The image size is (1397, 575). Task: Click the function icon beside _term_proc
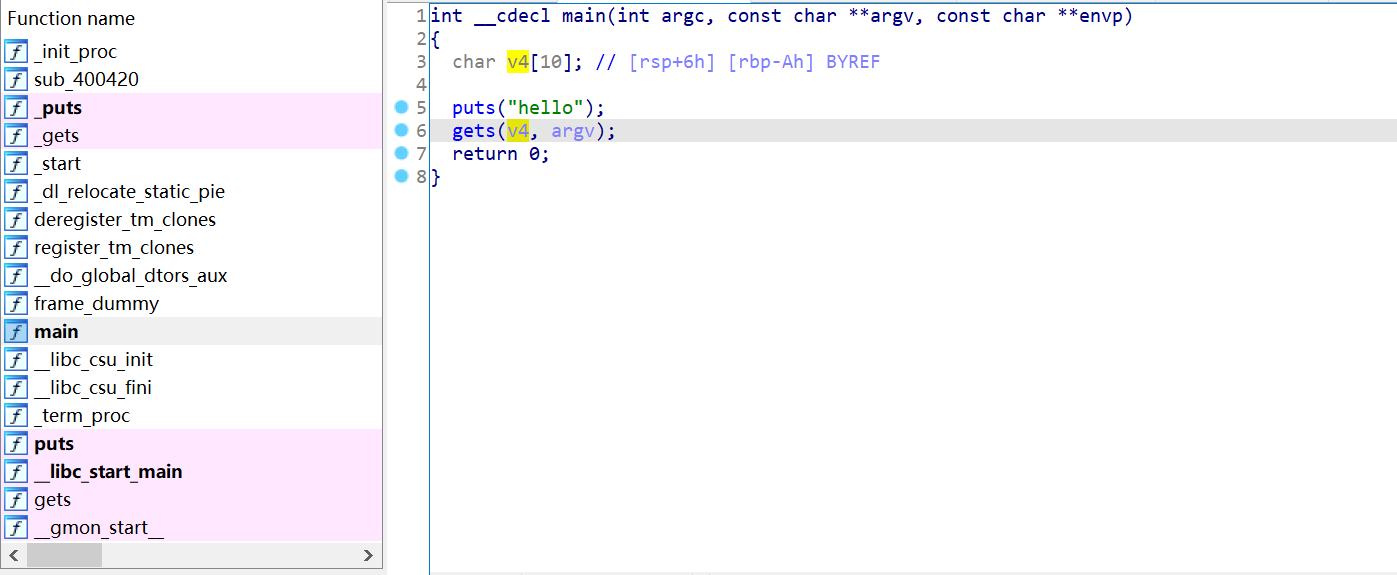point(16,416)
